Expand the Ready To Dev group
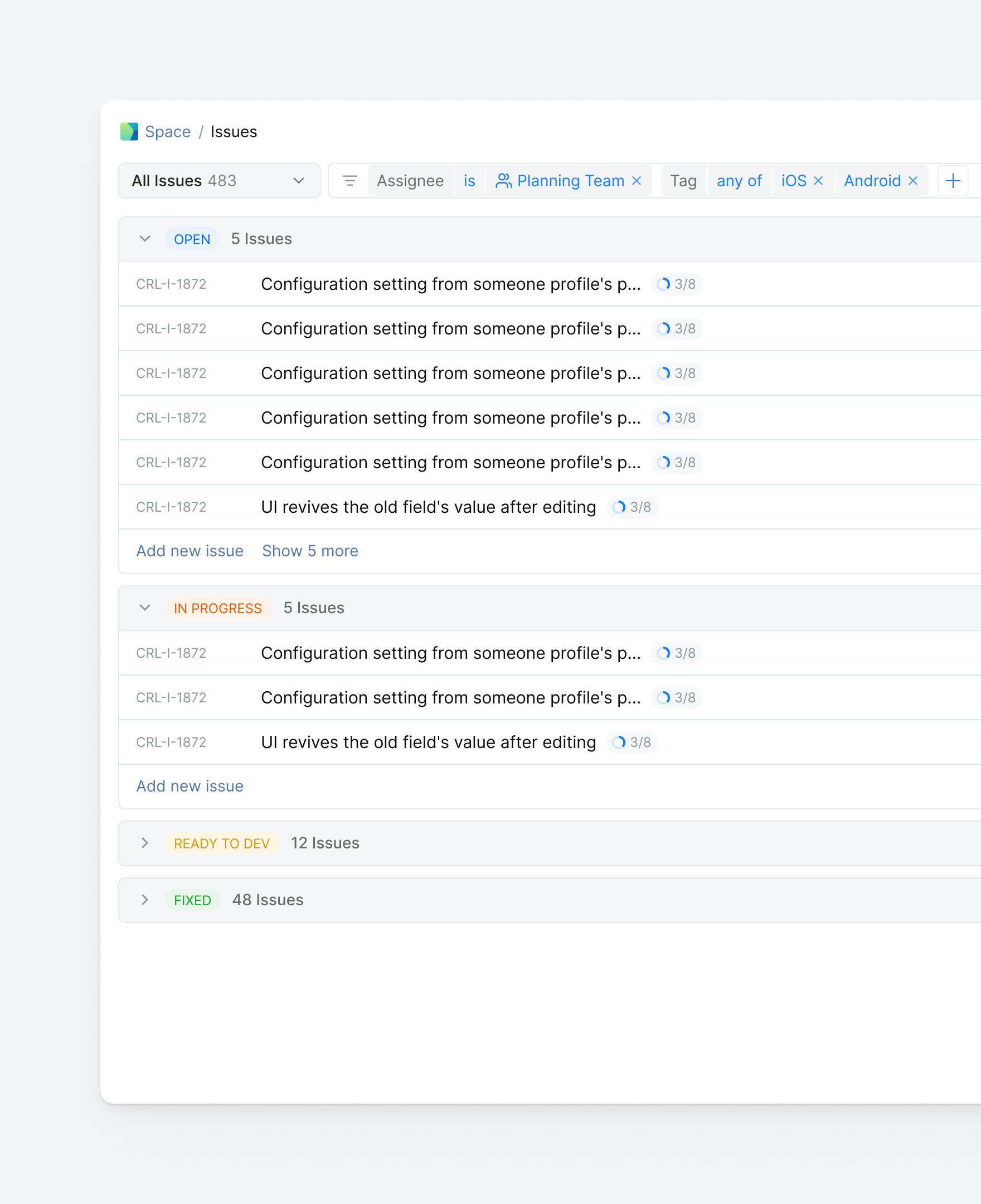 coord(145,843)
